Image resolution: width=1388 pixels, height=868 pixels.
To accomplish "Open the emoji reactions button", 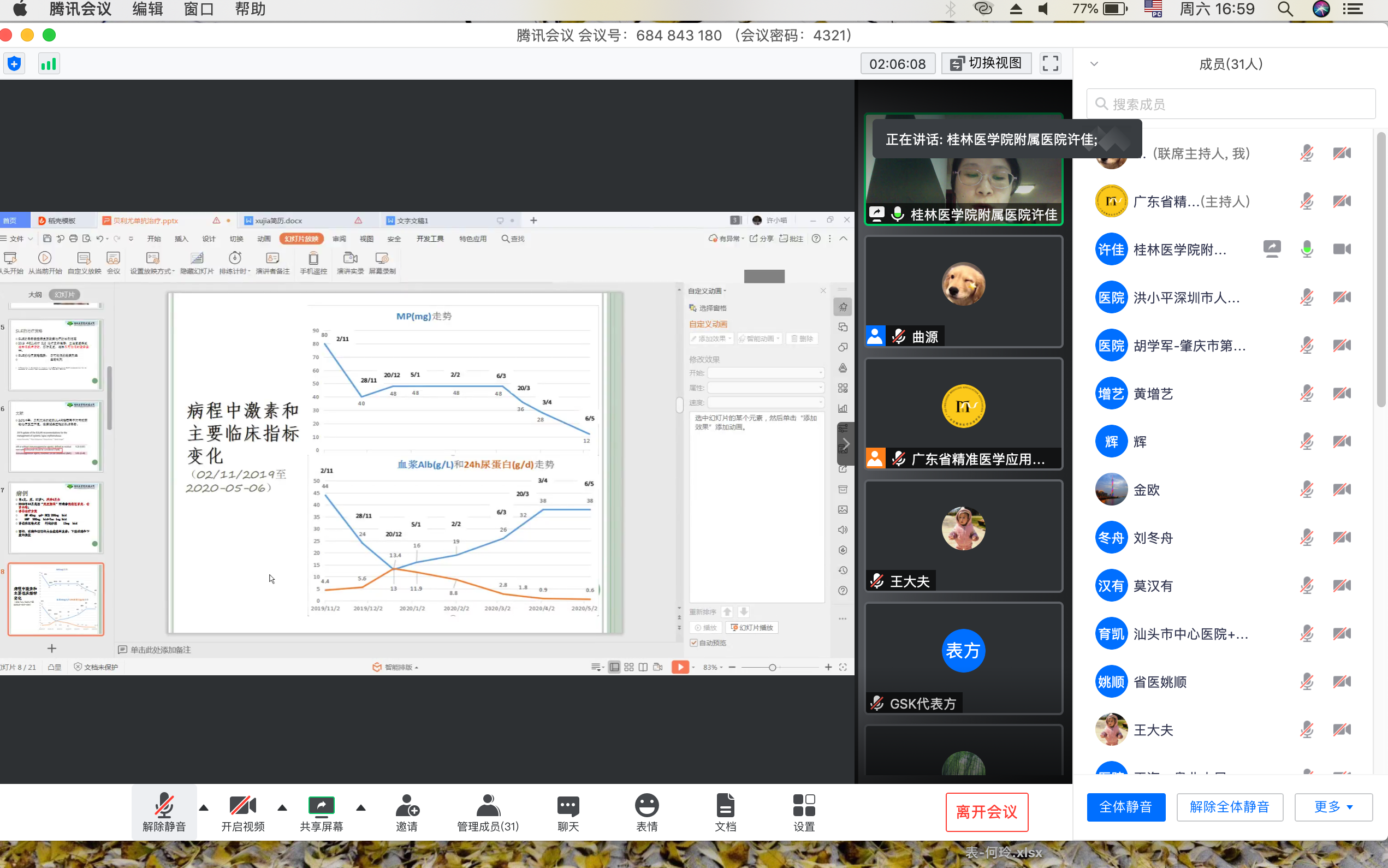I will (x=646, y=806).
